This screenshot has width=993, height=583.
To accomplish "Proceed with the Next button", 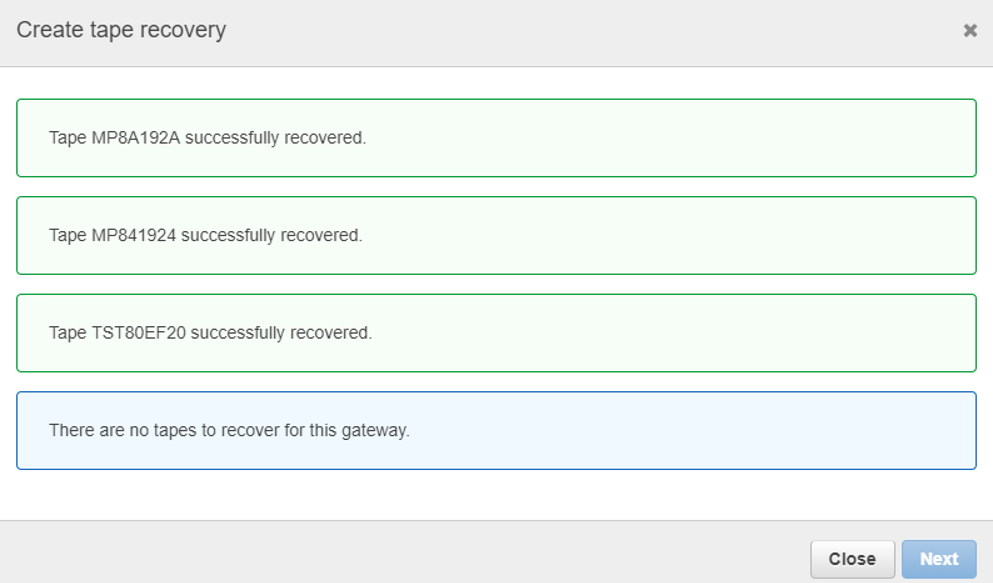I will pyautogui.click(x=939, y=559).
